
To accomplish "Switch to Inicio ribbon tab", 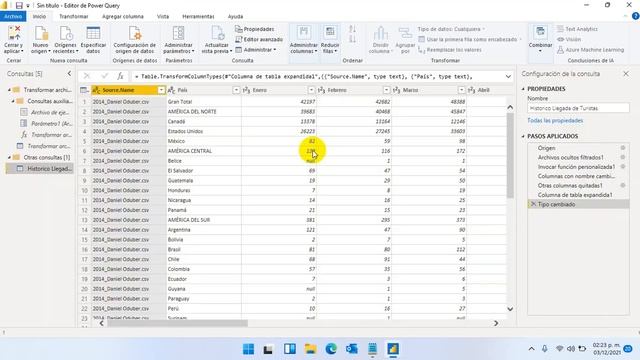I will click(39, 16).
